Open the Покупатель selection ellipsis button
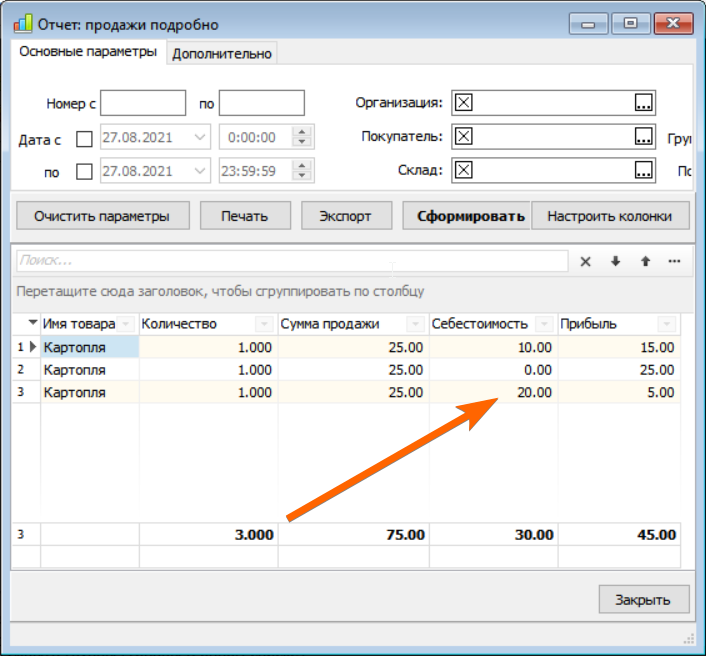 (643, 136)
